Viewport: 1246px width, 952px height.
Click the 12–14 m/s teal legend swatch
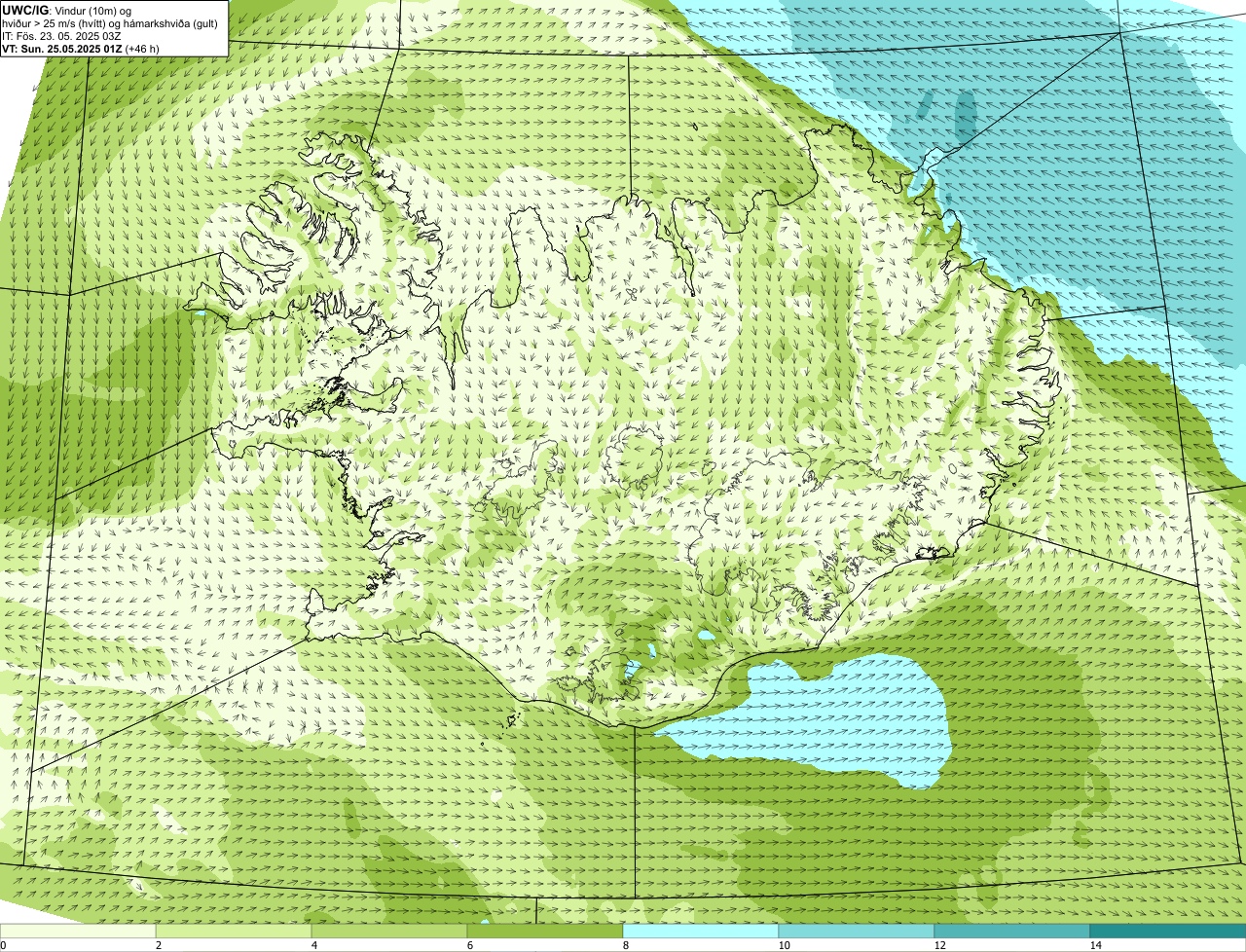[1012, 931]
